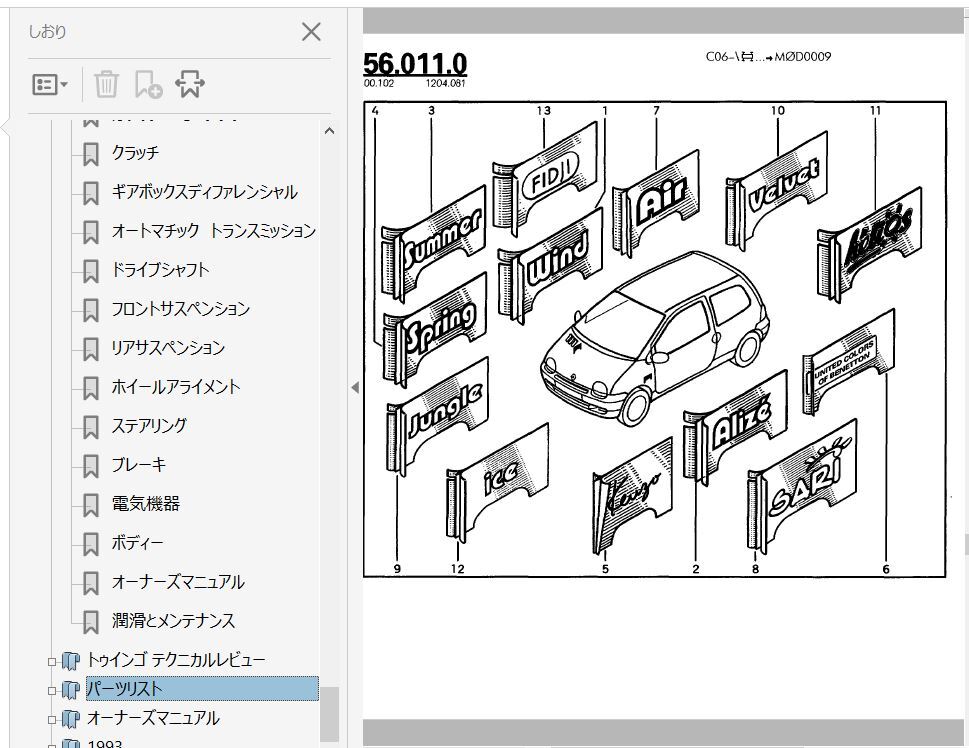Select the クラッチ bookmark
Viewport: 969px width, 748px height.
[135, 153]
